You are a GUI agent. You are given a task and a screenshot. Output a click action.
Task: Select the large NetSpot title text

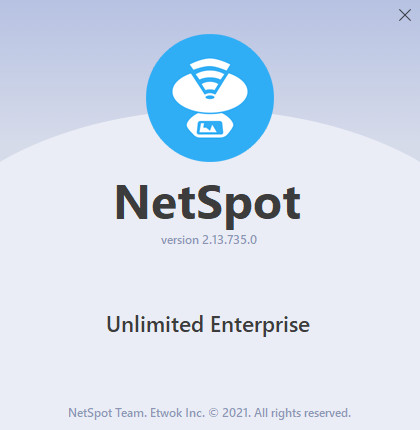coord(208,203)
